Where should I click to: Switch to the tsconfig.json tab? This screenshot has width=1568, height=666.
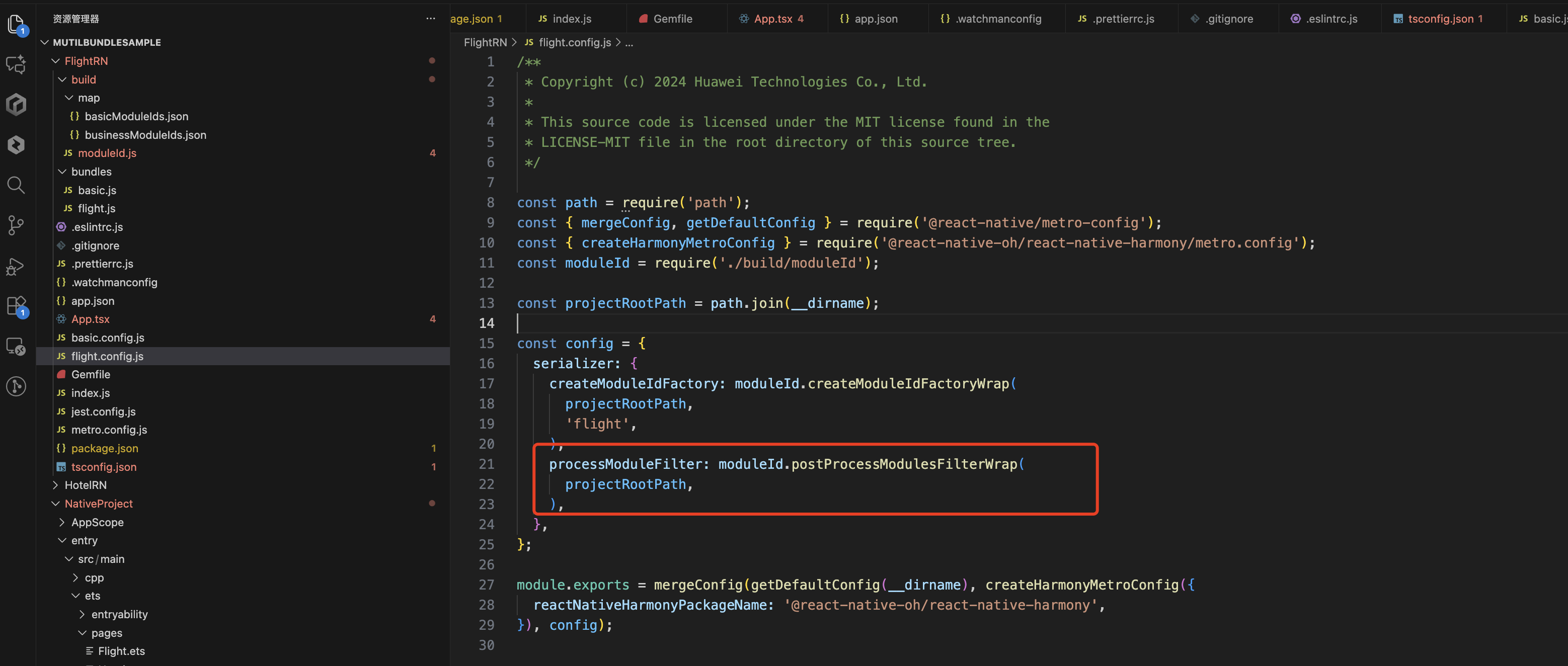point(1440,19)
